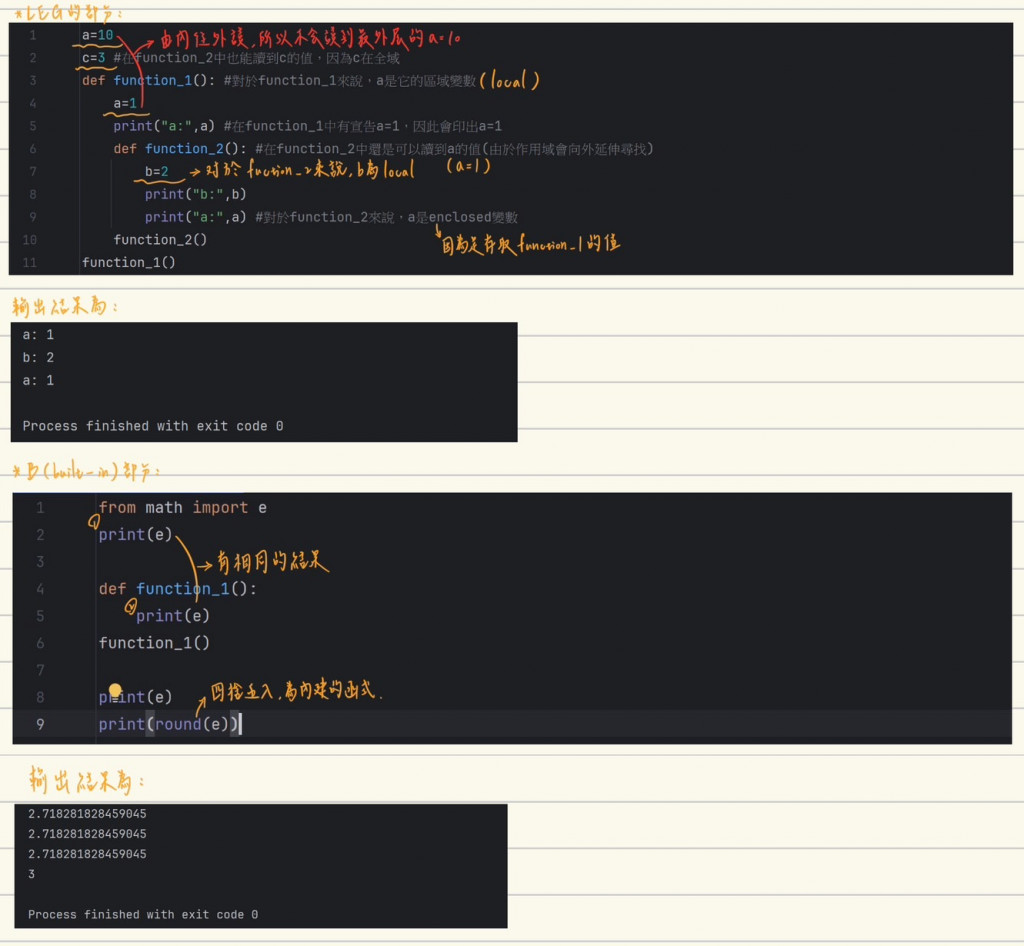The height and width of the screenshot is (946, 1024).
Task: Click exit code message in the first output
Action: point(153,426)
